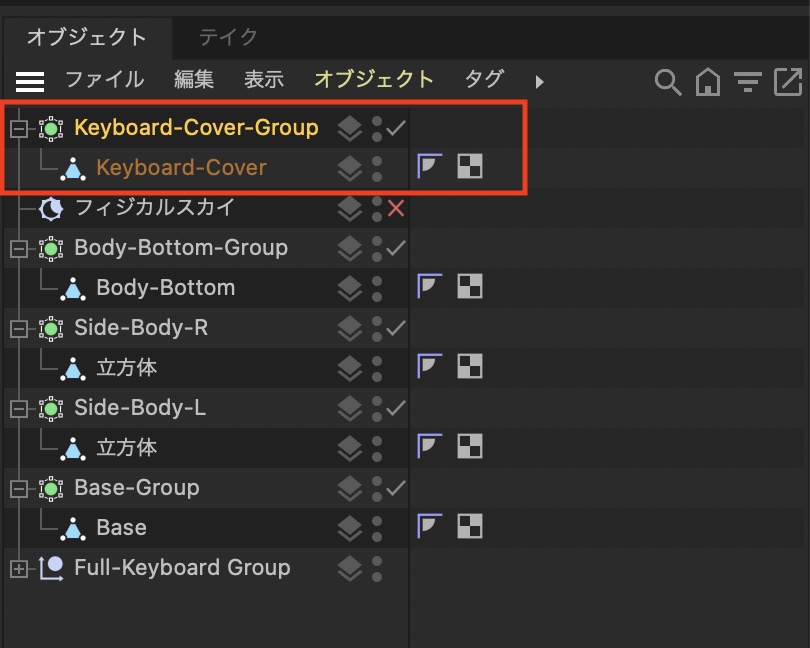810x648 pixels.
Task: Click the Phong tag on Keyboard-Cover
Action: (429, 167)
